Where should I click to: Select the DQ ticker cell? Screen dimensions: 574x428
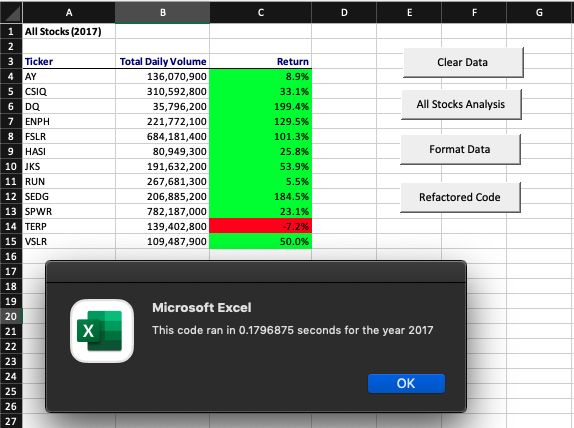(x=69, y=107)
